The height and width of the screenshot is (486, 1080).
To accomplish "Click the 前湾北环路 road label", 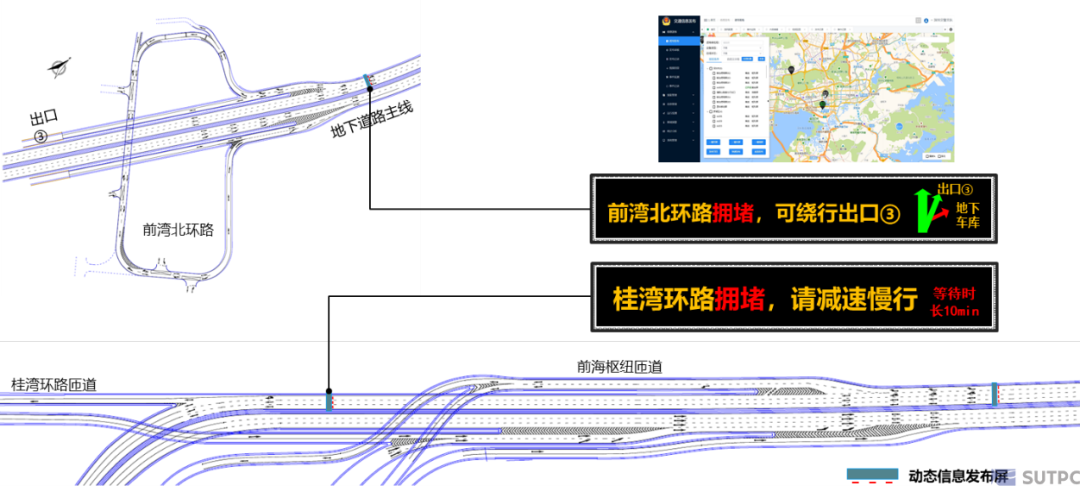I will 178,230.
